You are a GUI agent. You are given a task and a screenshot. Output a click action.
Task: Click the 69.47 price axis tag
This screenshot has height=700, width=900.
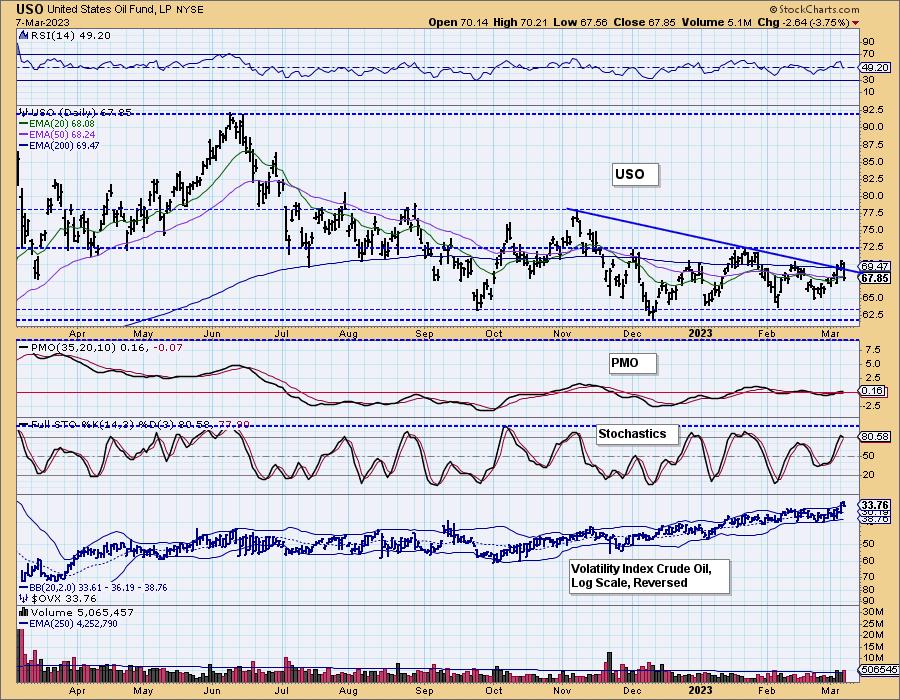pyautogui.click(x=875, y=267)
